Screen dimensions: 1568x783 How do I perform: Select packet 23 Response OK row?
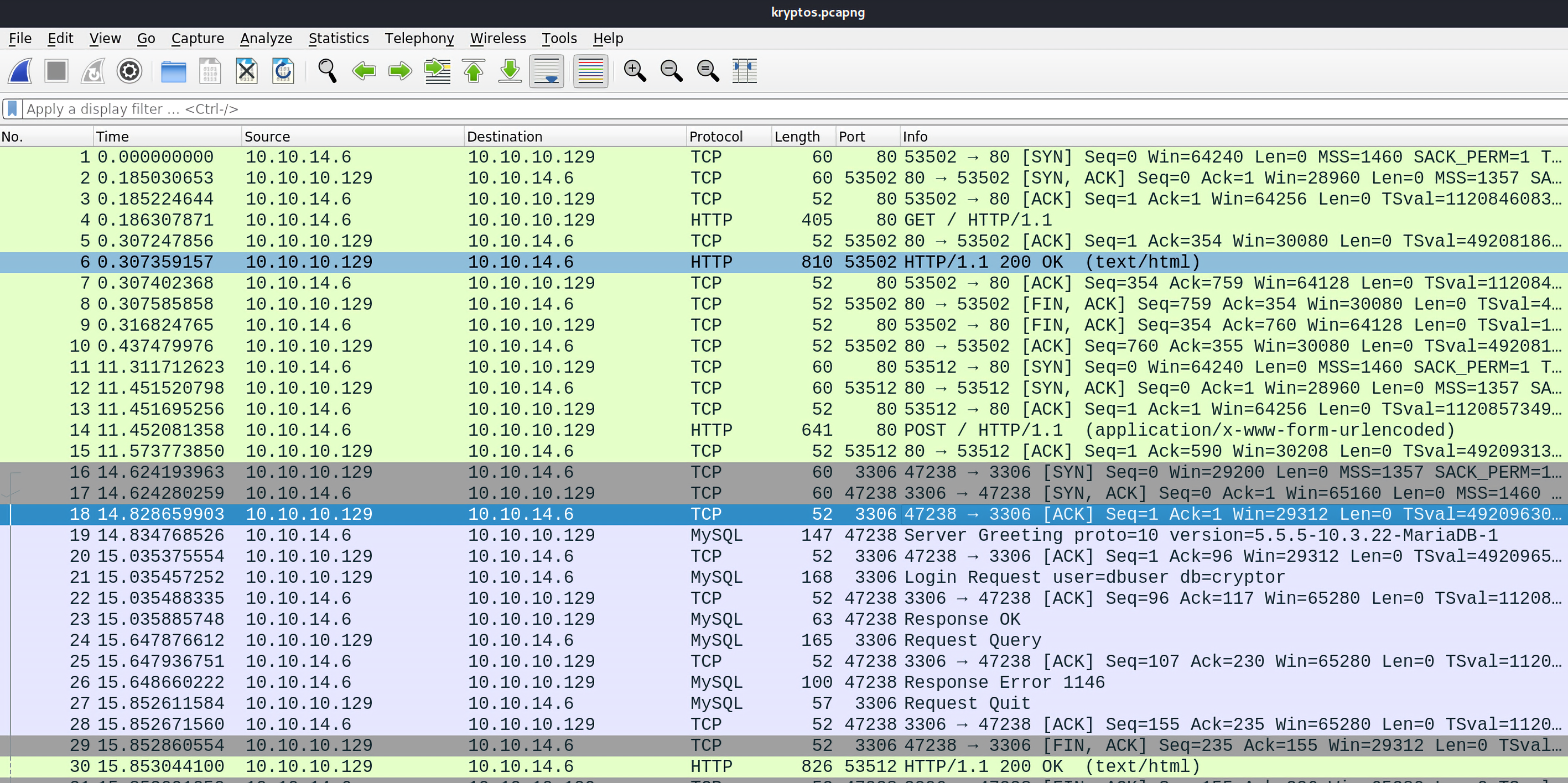click(x=784, y=619)
